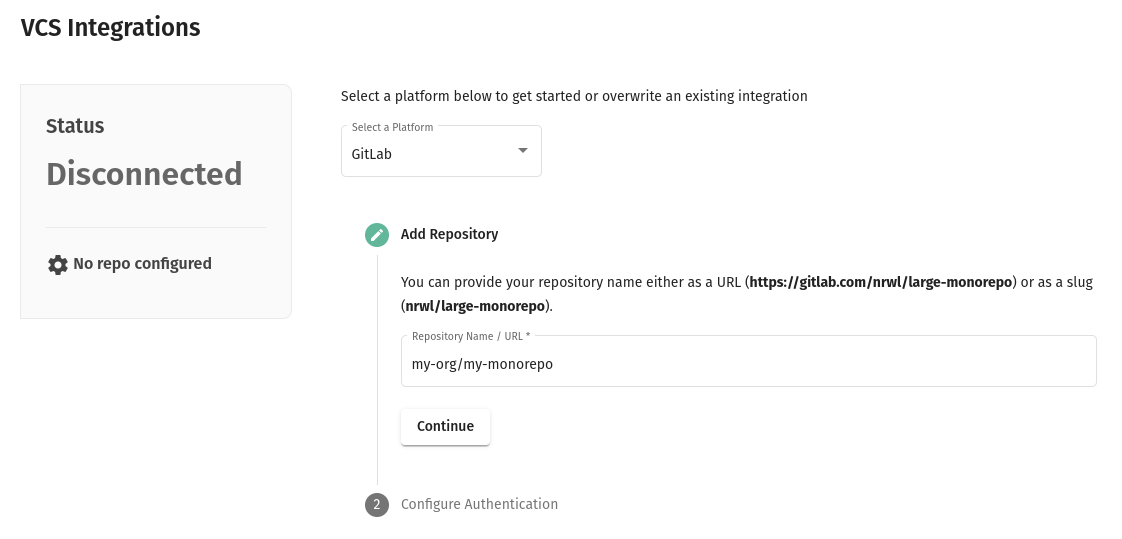Click the gear icon beside No repo configured
1122x539 pixels.
tap(58, 265)
